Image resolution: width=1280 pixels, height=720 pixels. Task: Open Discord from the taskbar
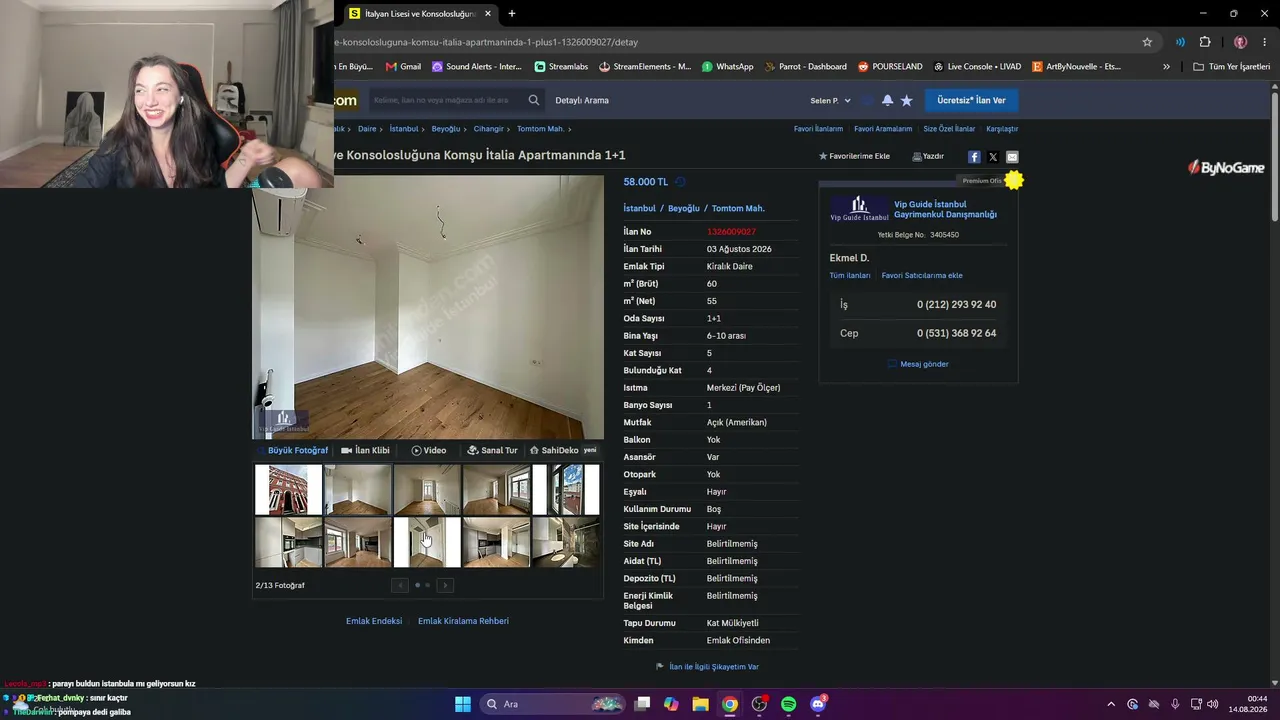click(x=818, y=704)
